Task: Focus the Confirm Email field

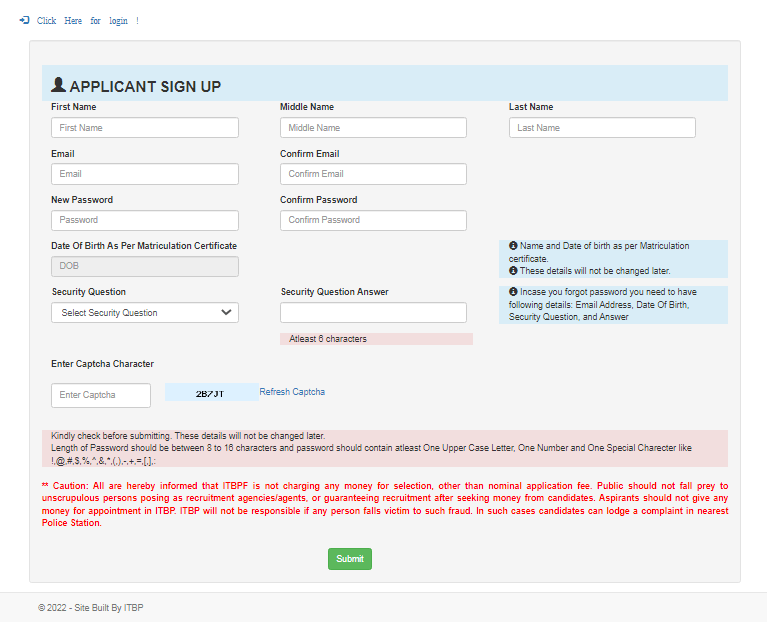Action: point(373,174)
